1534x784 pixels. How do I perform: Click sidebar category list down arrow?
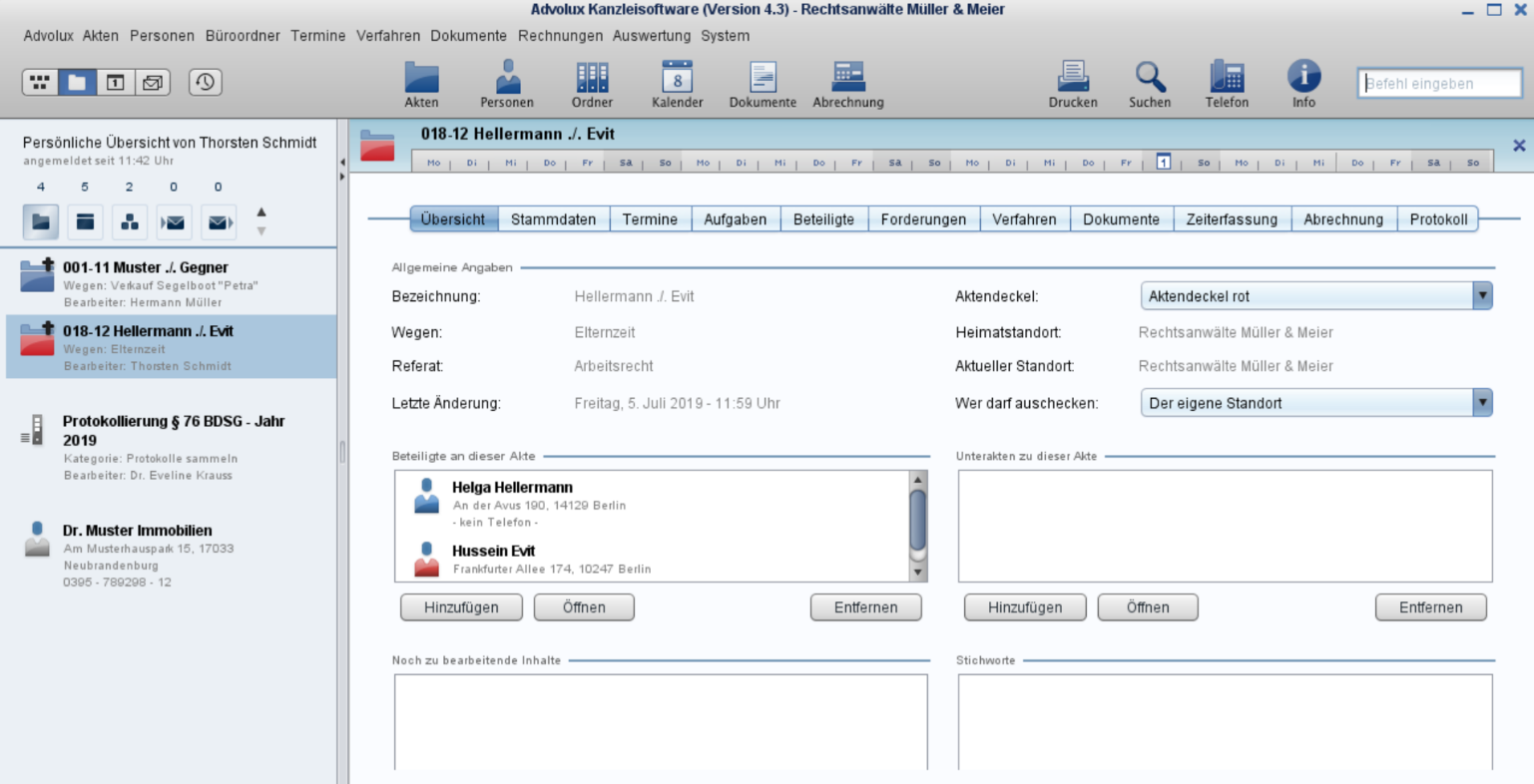[x=261, y=231]
